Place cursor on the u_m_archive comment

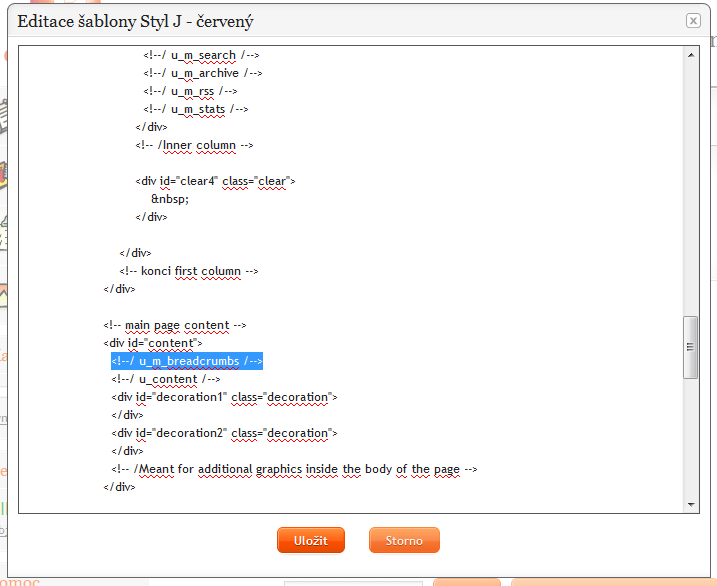pyautogui.click(x=203, y=73)
